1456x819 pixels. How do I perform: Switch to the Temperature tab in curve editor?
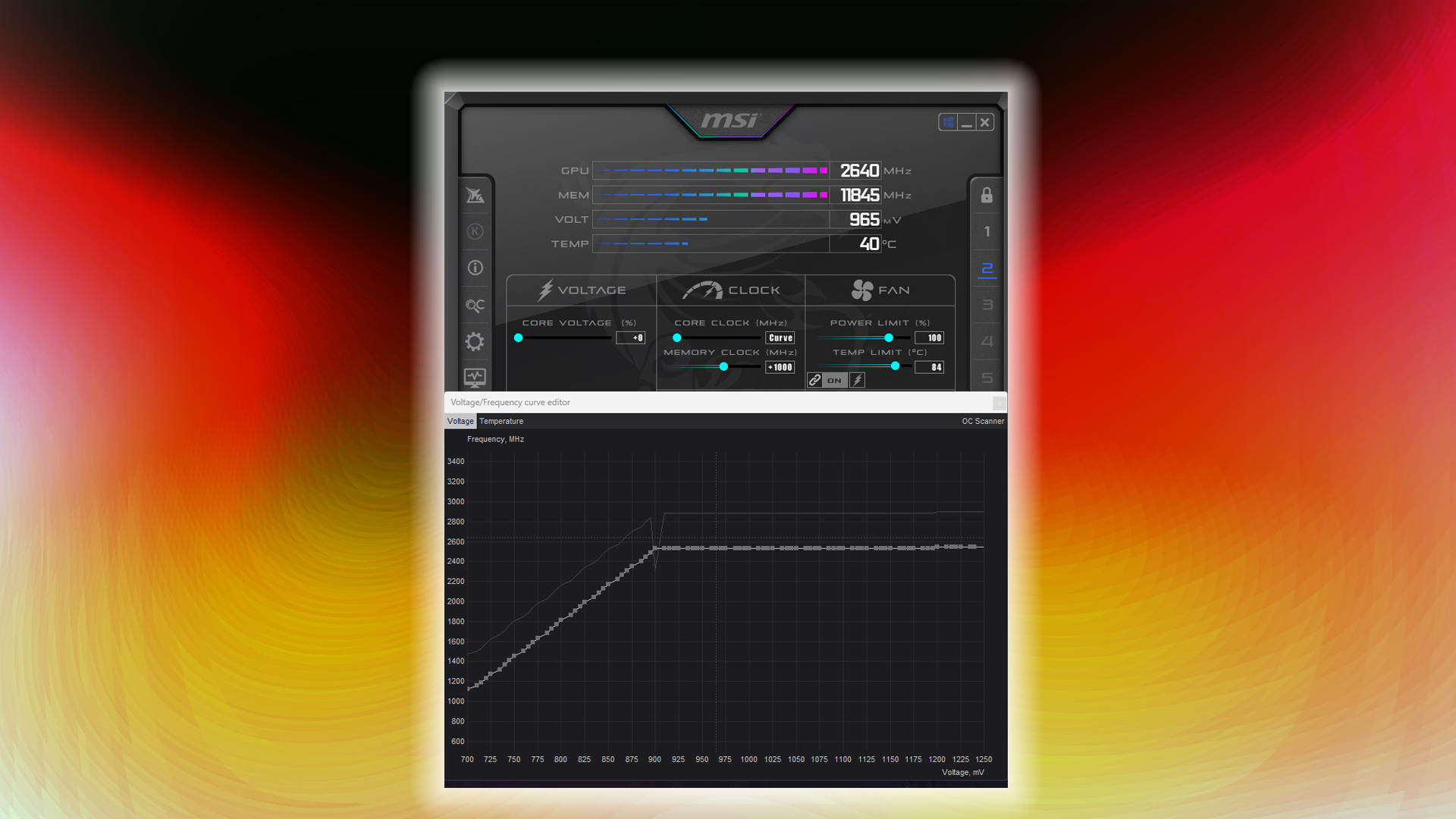click(501, 421)
